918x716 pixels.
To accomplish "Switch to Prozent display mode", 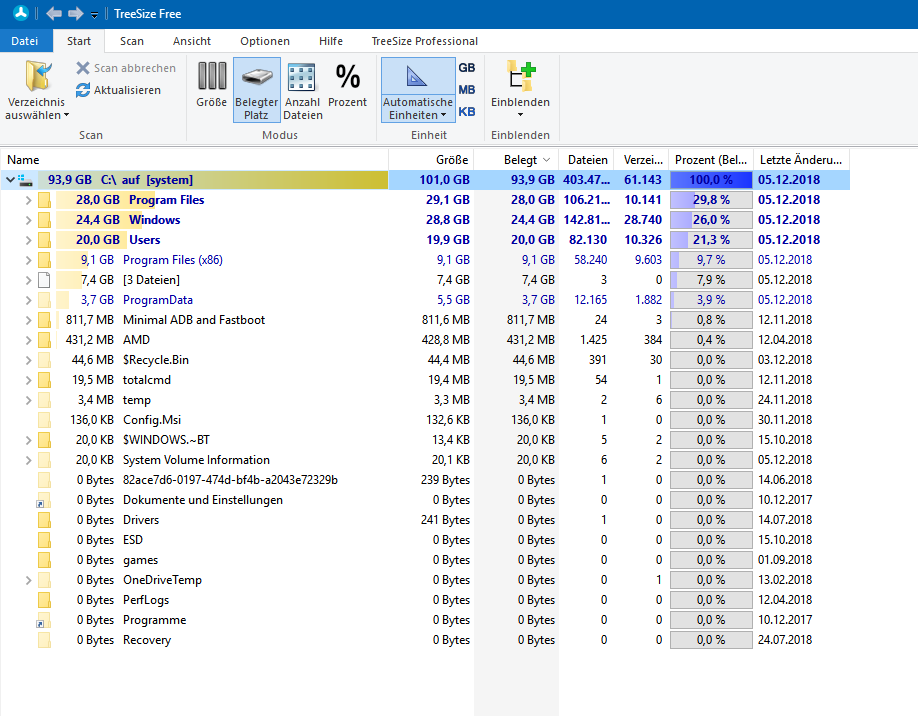I will [x=347, y=77].
